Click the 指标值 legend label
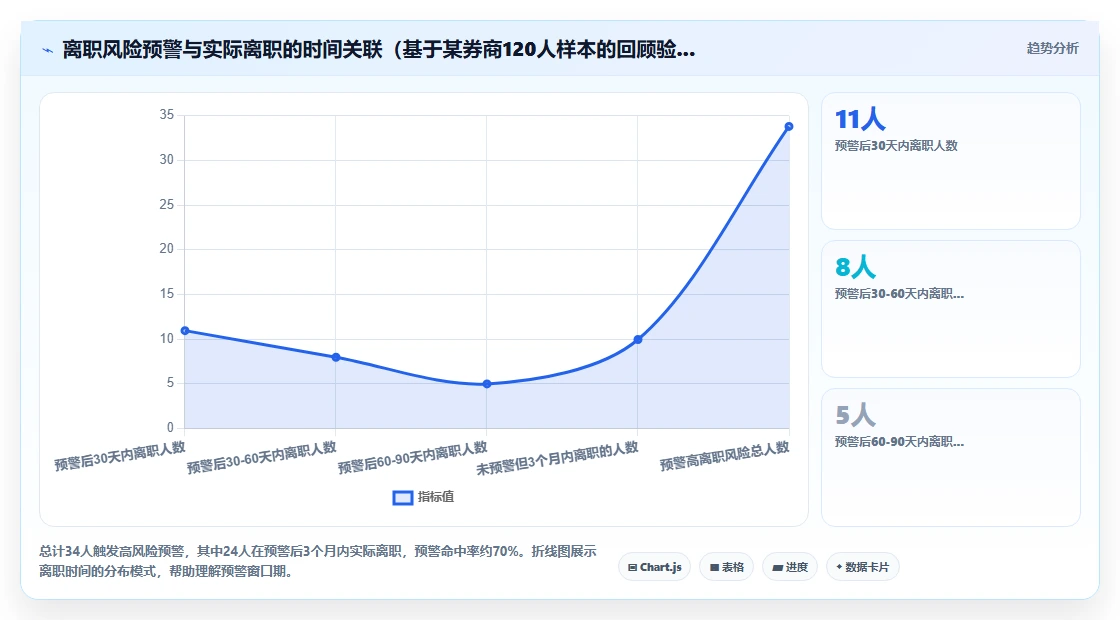 point(436,496)
